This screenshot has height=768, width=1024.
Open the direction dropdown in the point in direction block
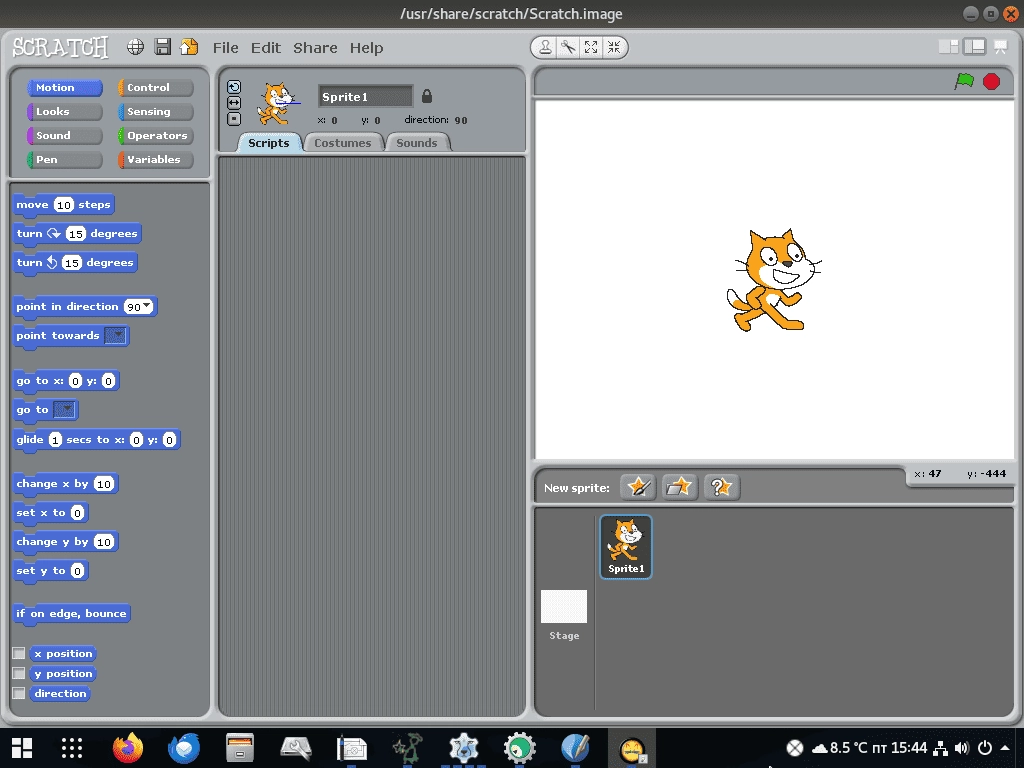click(147, 306)
